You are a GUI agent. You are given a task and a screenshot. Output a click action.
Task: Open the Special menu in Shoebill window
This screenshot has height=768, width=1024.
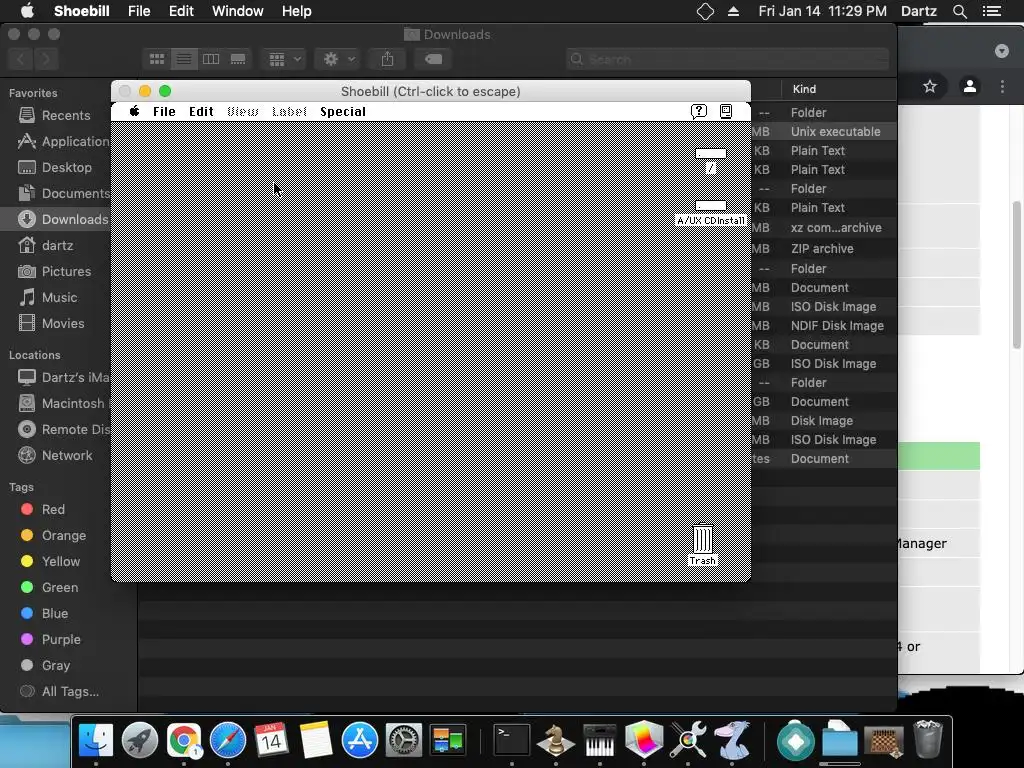[343, 112]
